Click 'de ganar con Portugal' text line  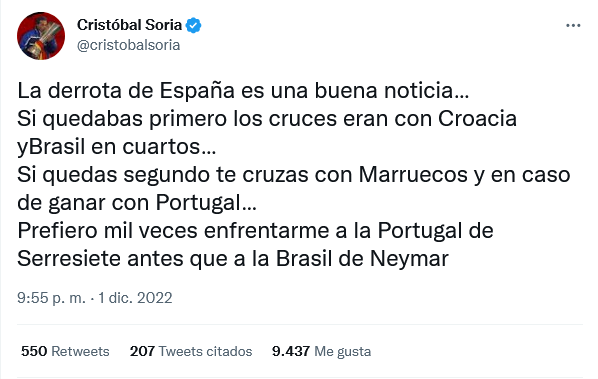tap(137, 203)
